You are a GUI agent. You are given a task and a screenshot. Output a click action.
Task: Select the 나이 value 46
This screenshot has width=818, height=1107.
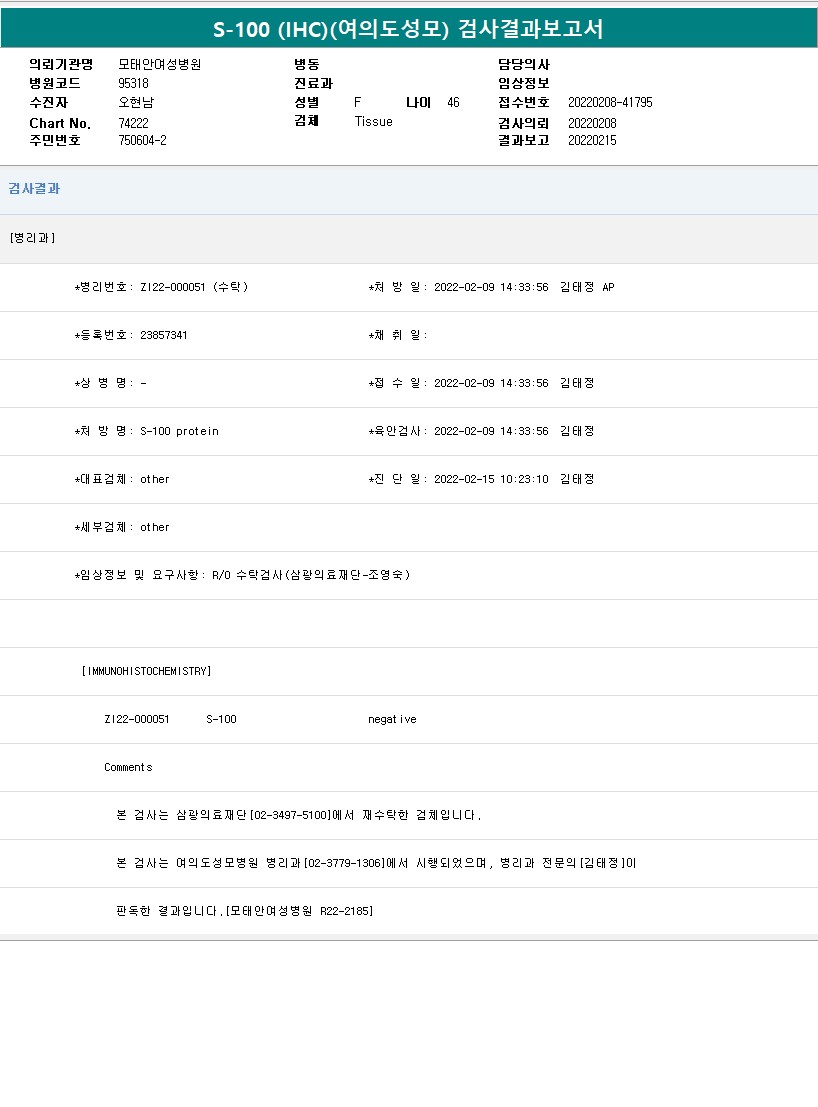(x=453, y=102)
